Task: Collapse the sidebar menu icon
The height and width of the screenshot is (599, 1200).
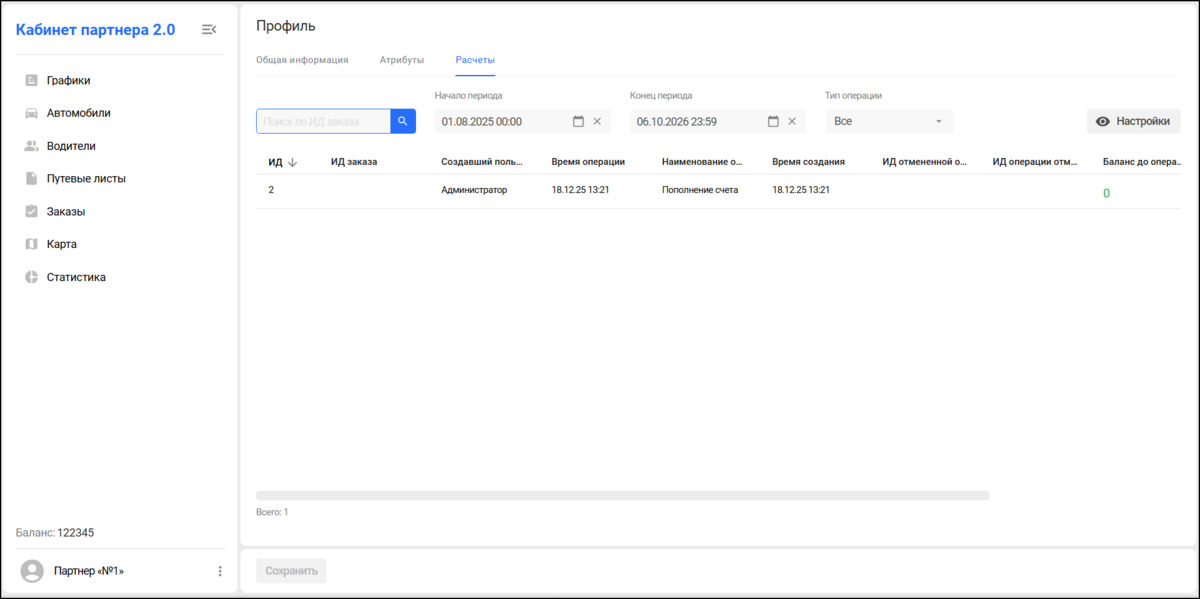Action: (x=208, y=30)
